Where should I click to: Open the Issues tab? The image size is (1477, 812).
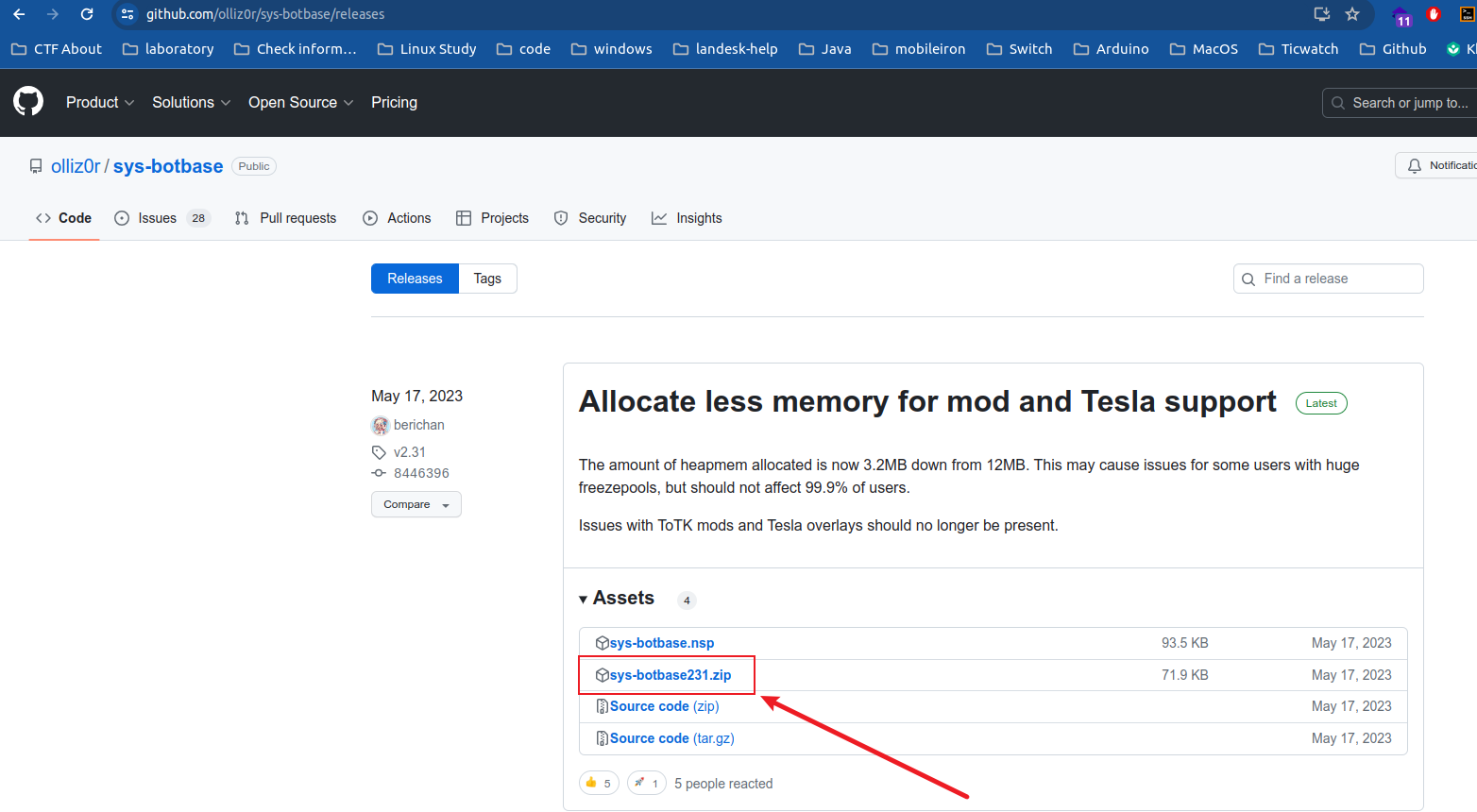[157, 218]
